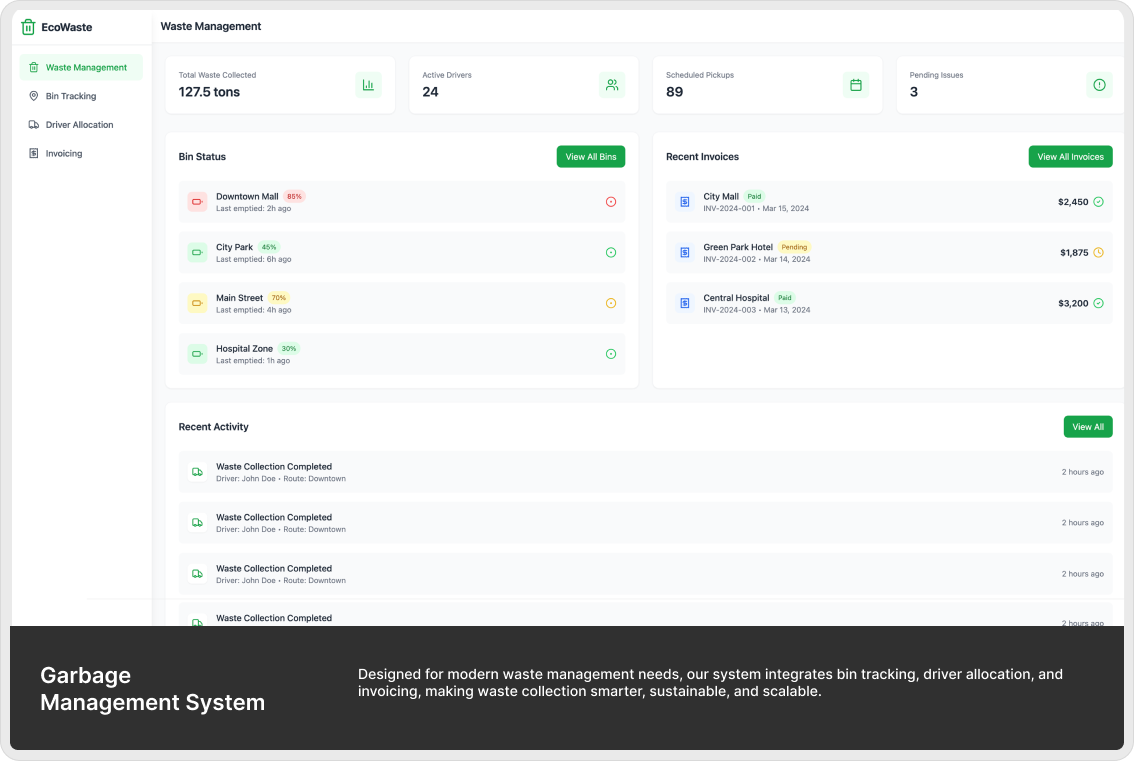This screenshot has width=1134, height=761.
Task: Click the Waste Management page title
Action: pyautogui.click(x=210, y=26)
